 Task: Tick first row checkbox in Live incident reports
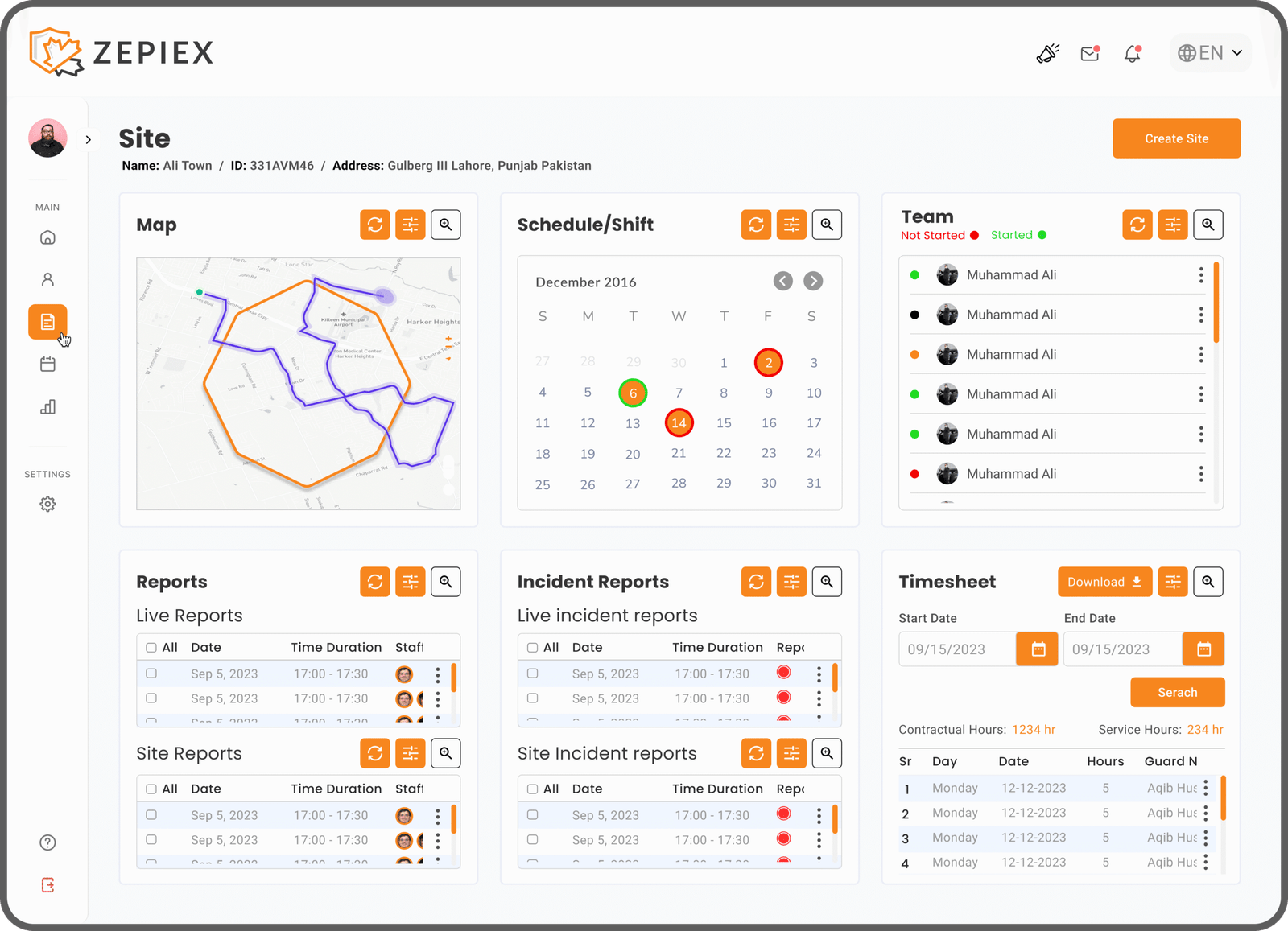tap(532, 674)
